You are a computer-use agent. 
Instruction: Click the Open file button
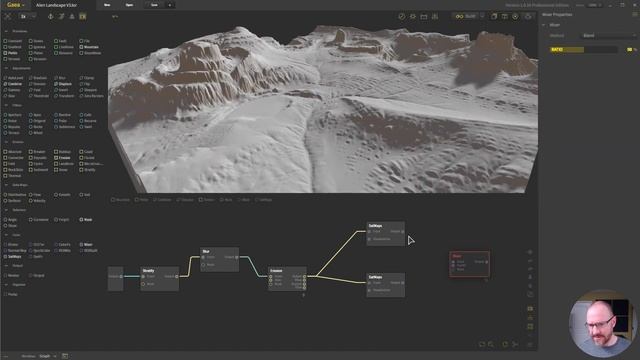click(129, 5)
